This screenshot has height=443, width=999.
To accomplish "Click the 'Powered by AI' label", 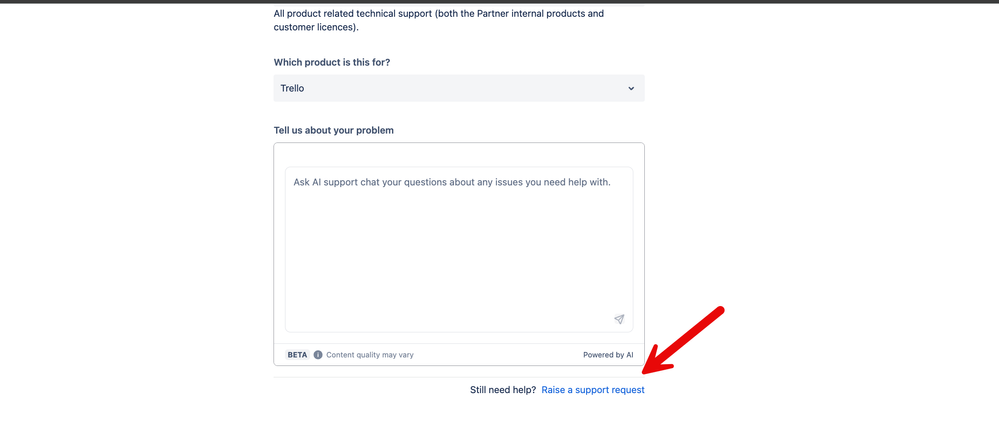I will 608,354.
